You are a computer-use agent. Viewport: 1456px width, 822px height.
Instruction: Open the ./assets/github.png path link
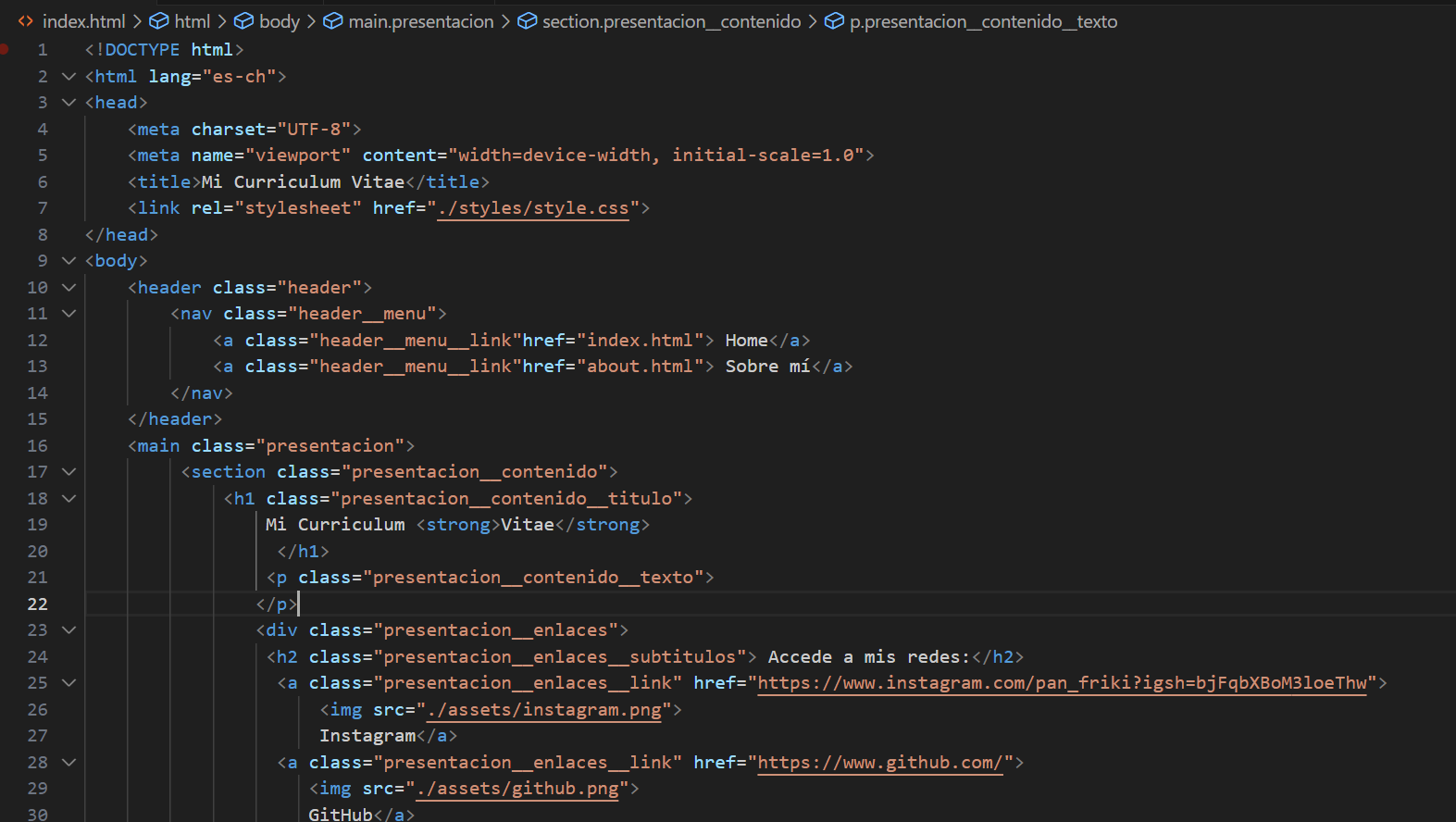tap(517, 789)
